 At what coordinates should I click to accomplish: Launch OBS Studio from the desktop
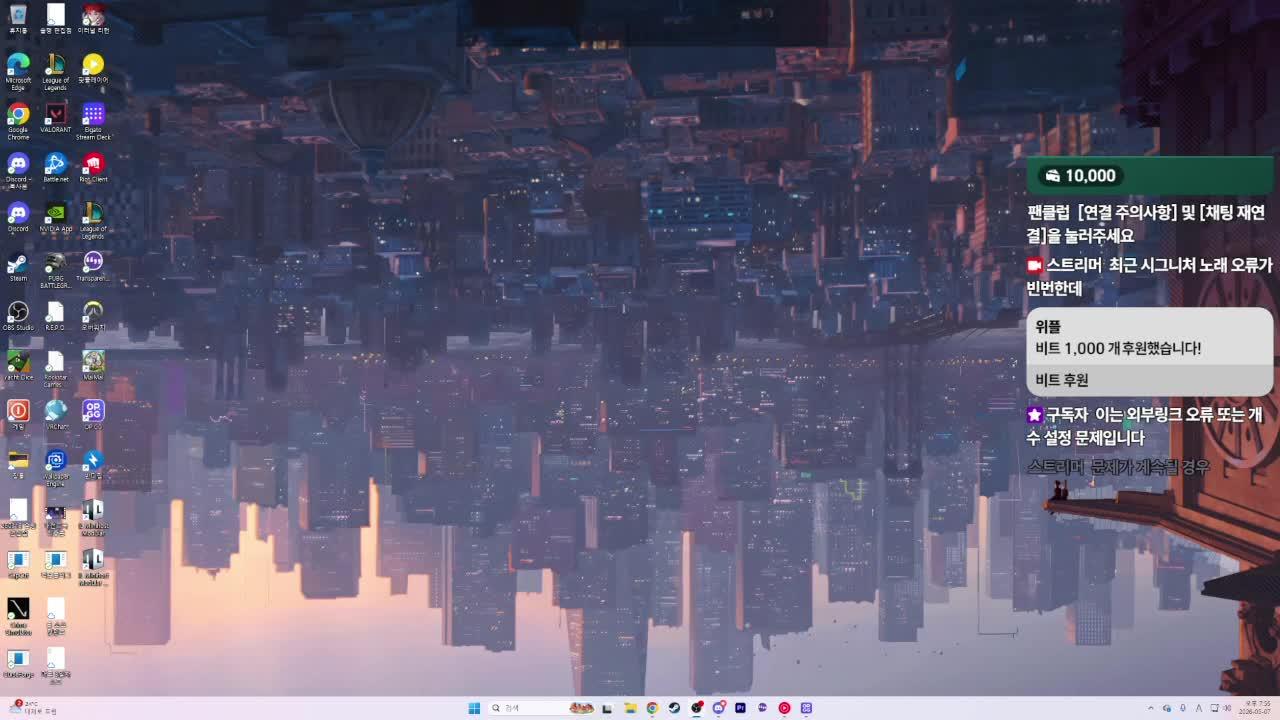coord(18,316)
